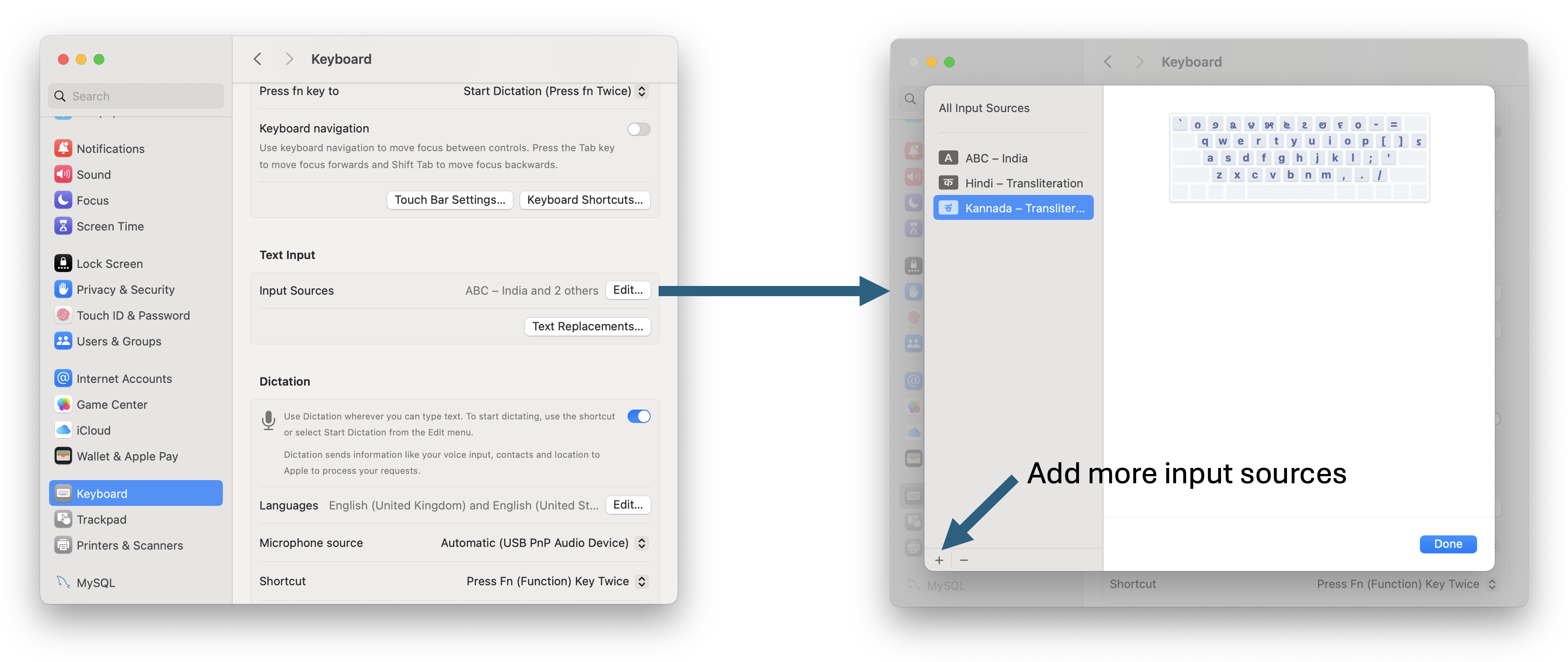This screenshot has width=1568, height=662.
Task: Click the dictation microphone icon
Action: click(268, 421)
